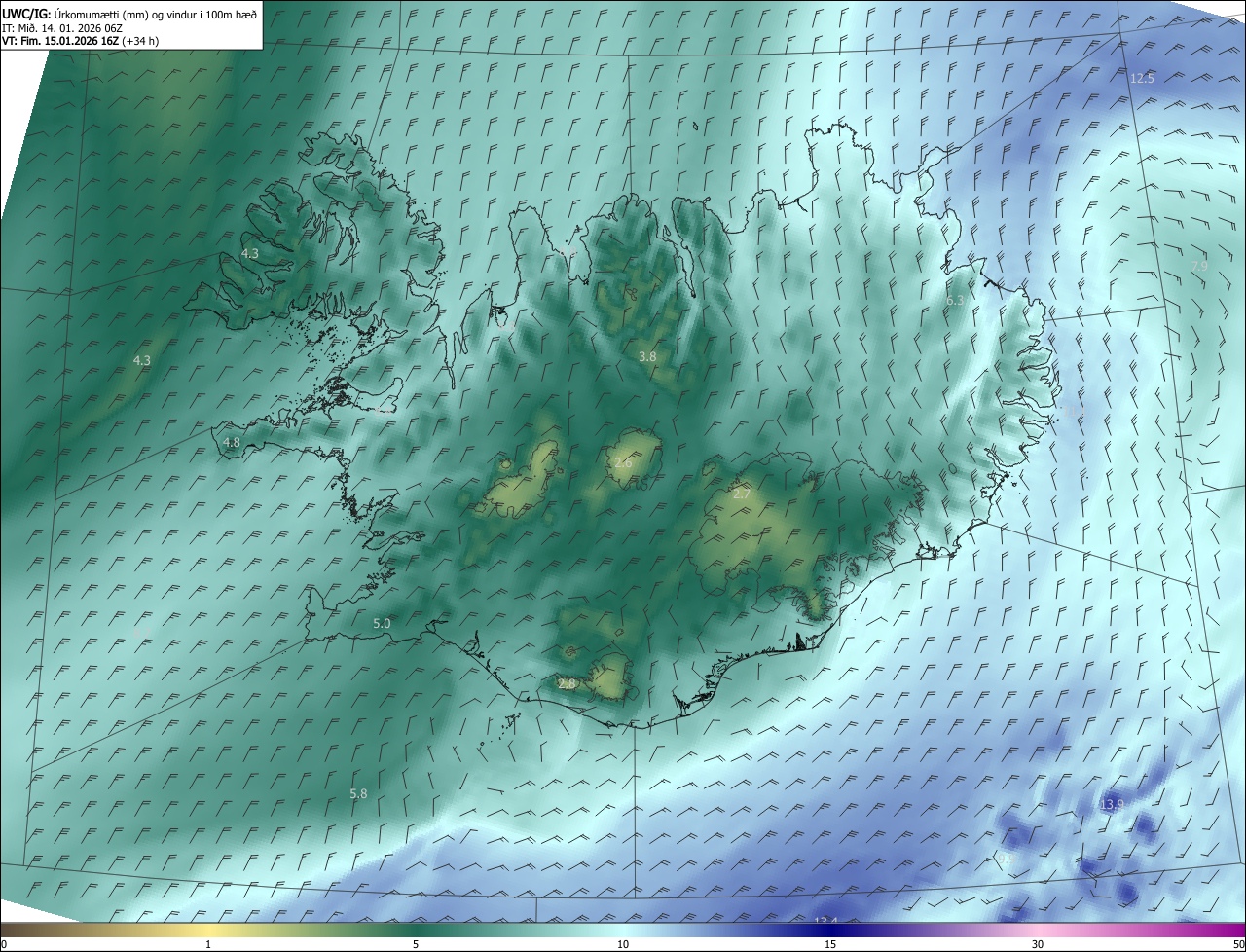Click the '5' tick on color scale
The height and width of the screenshot is (952, 1246).
416,944
